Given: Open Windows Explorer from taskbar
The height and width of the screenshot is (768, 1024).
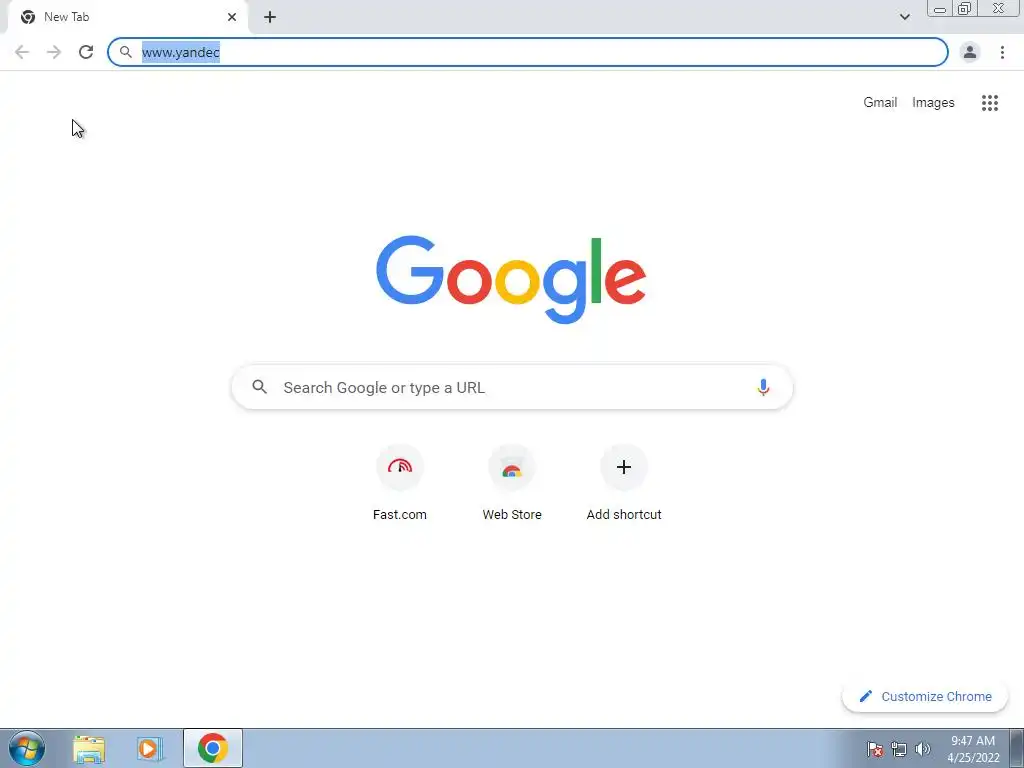Looking at the screenshot, I should [x=89, y=749].
